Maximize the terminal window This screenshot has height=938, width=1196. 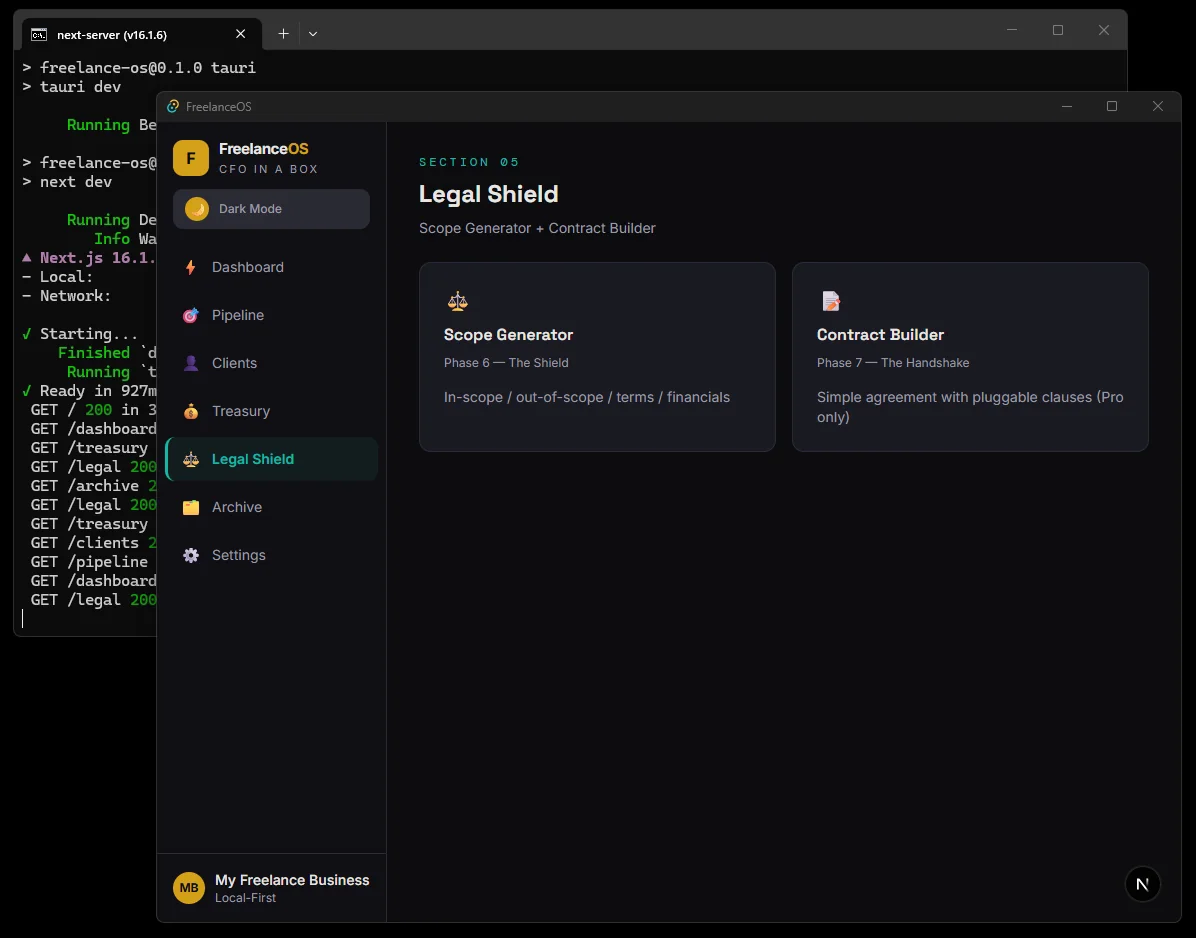(x=1058, y=30)
